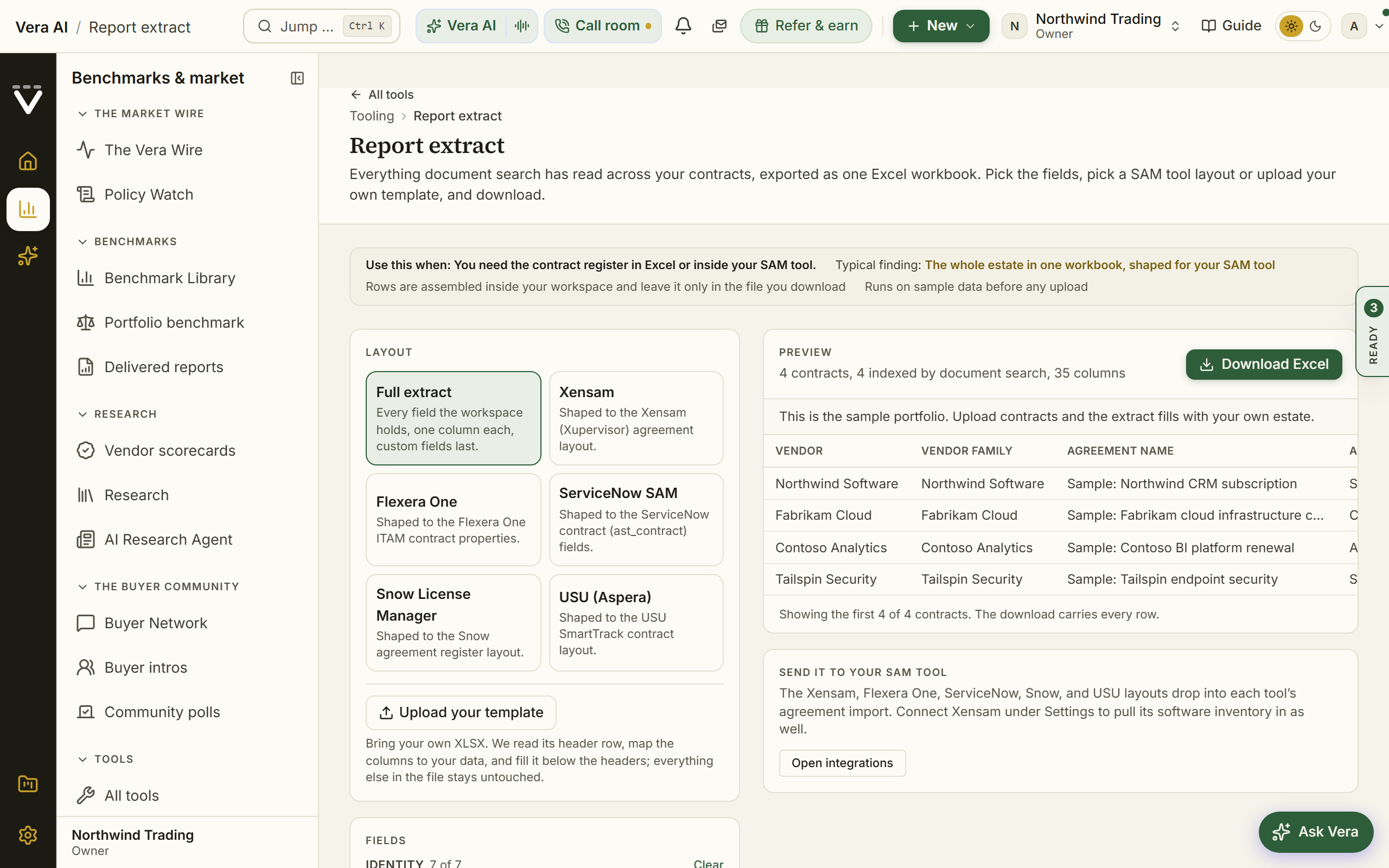Collapse The Market Wire section

point(141,114)
